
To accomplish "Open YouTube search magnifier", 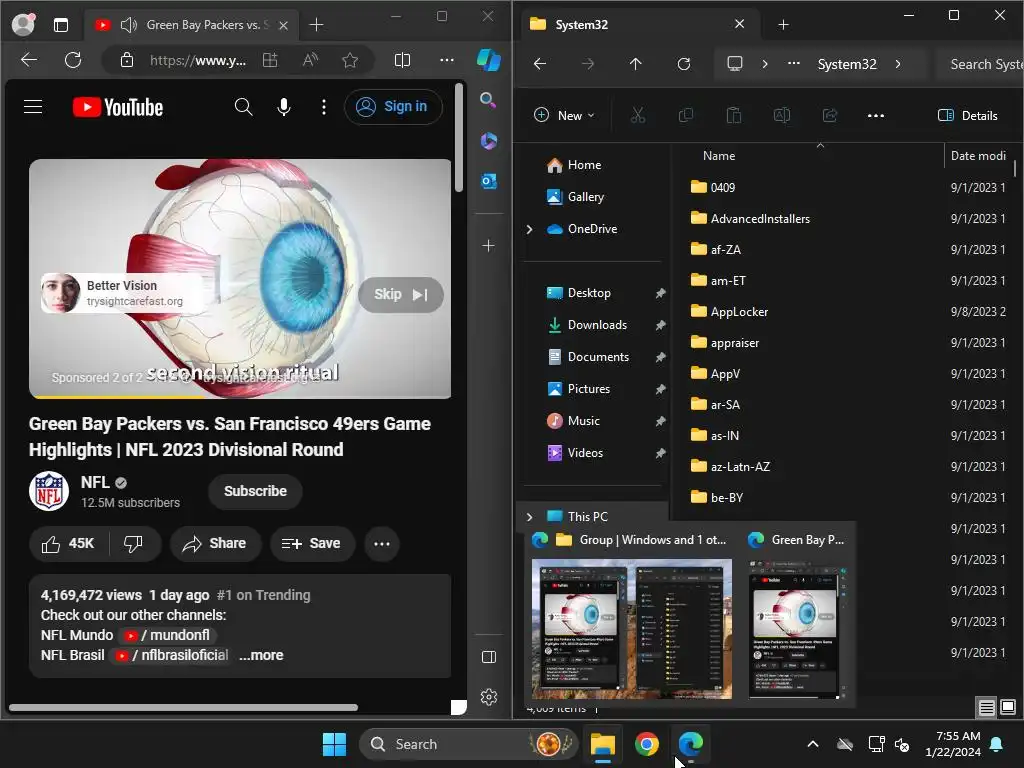I will coord(243,106).
